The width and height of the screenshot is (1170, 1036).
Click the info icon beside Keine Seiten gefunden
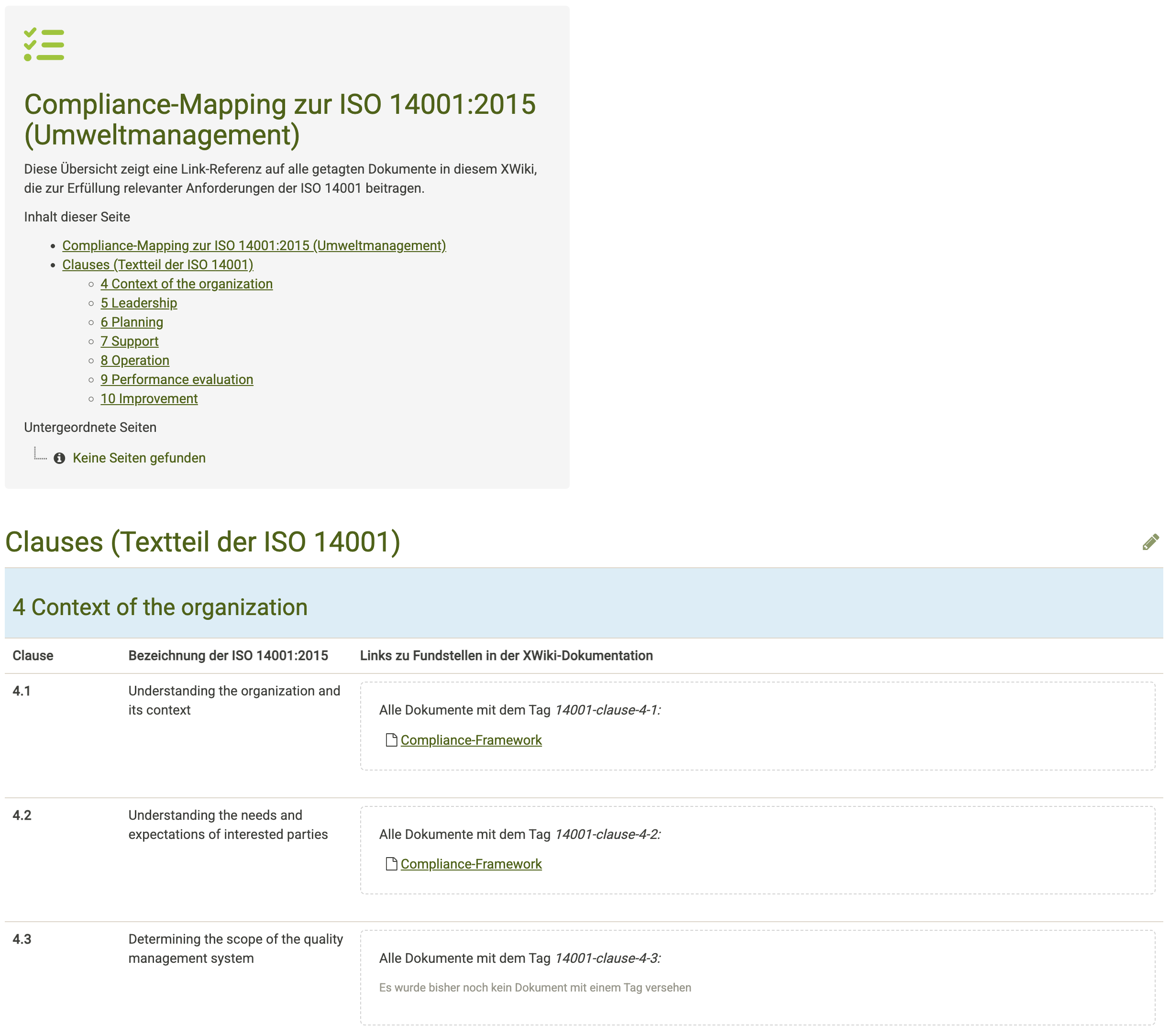click(59, 458)
